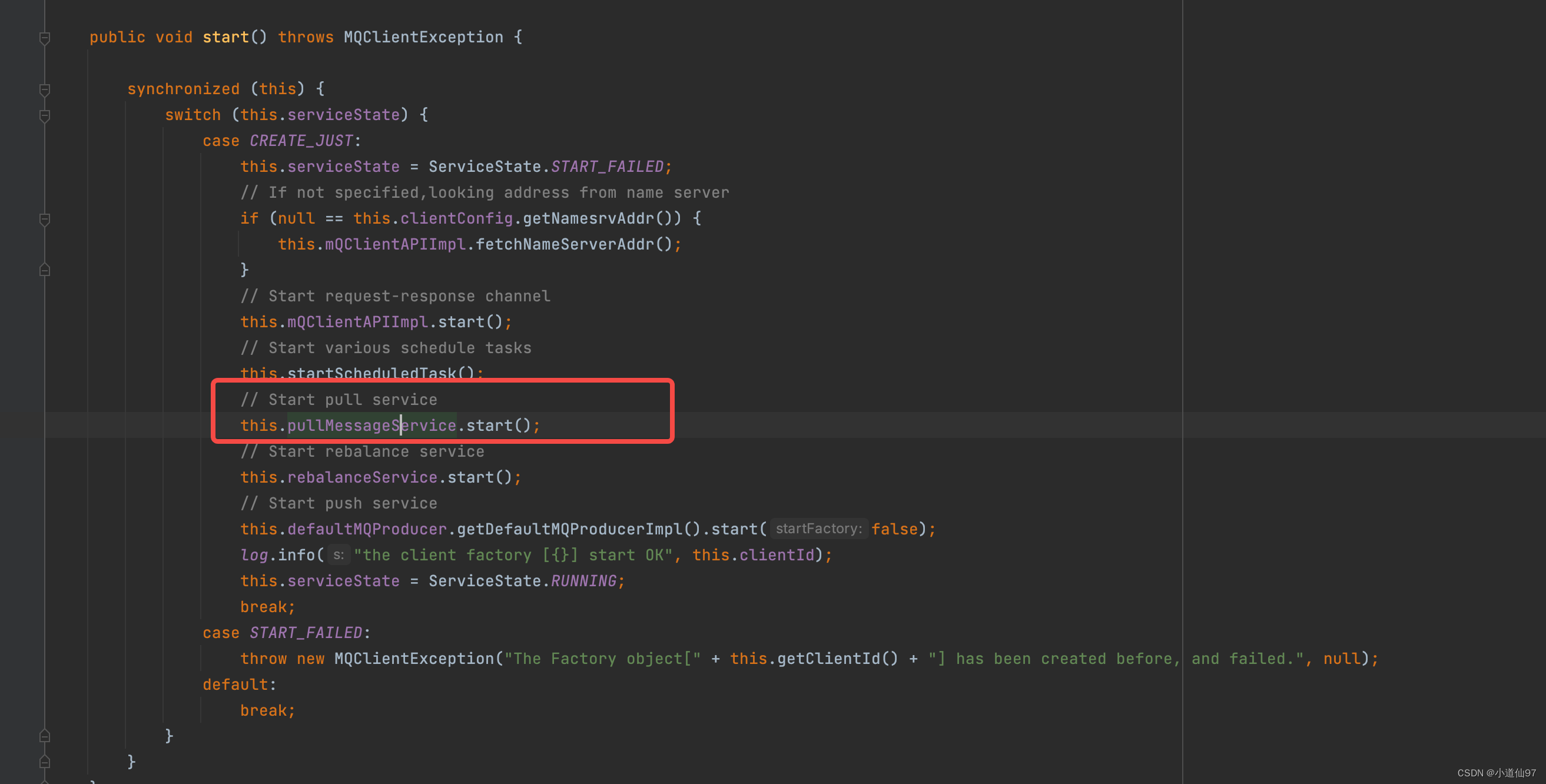This screenshot has height=784, width=1546.
Task: Click the synchronized keyword
Action: coord(183,89)
